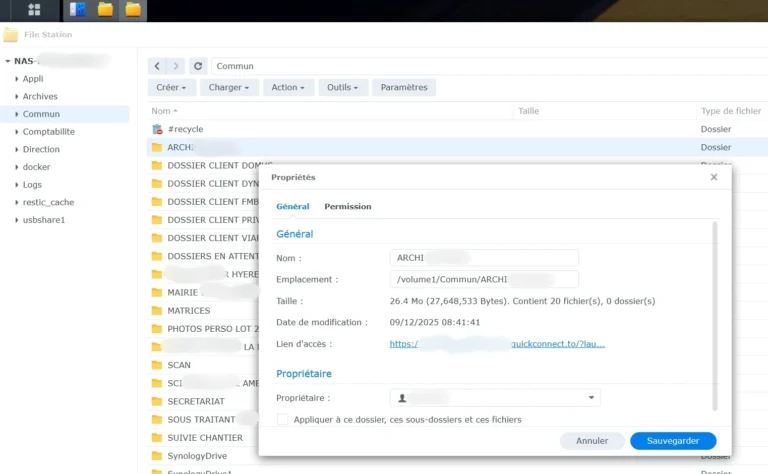Screen dimensions: 768x474
Task: Sort by Type de fichier column header
Action: click(x=731, y=111)
